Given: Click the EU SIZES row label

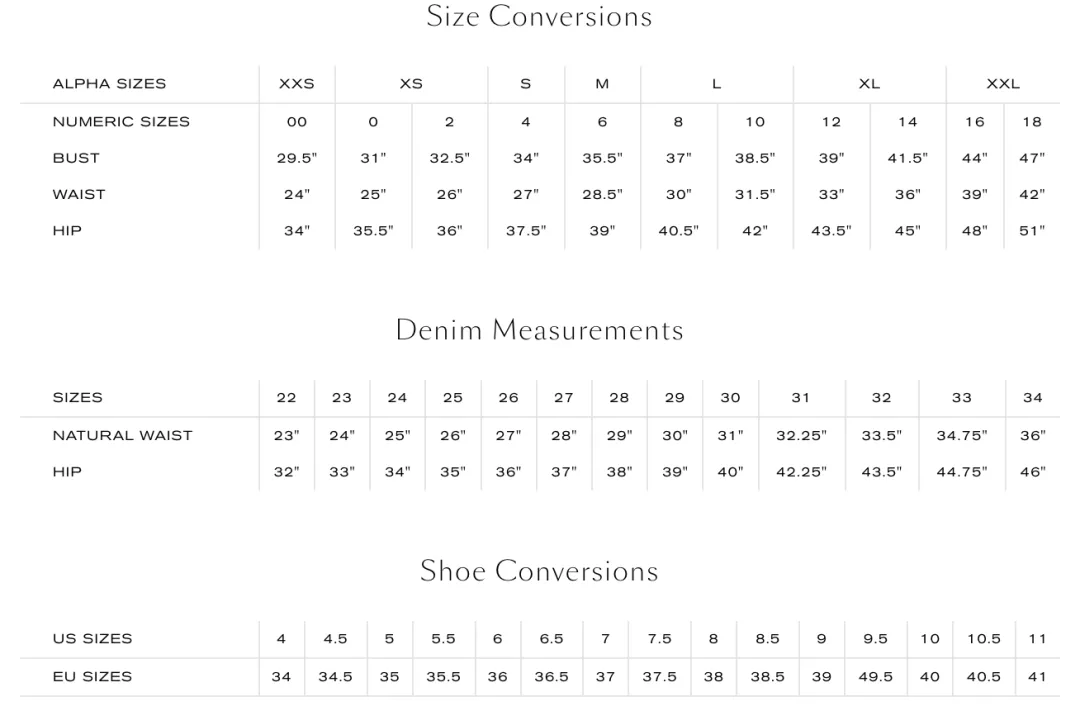Looking at the screenshot, I should pos(92,677).
